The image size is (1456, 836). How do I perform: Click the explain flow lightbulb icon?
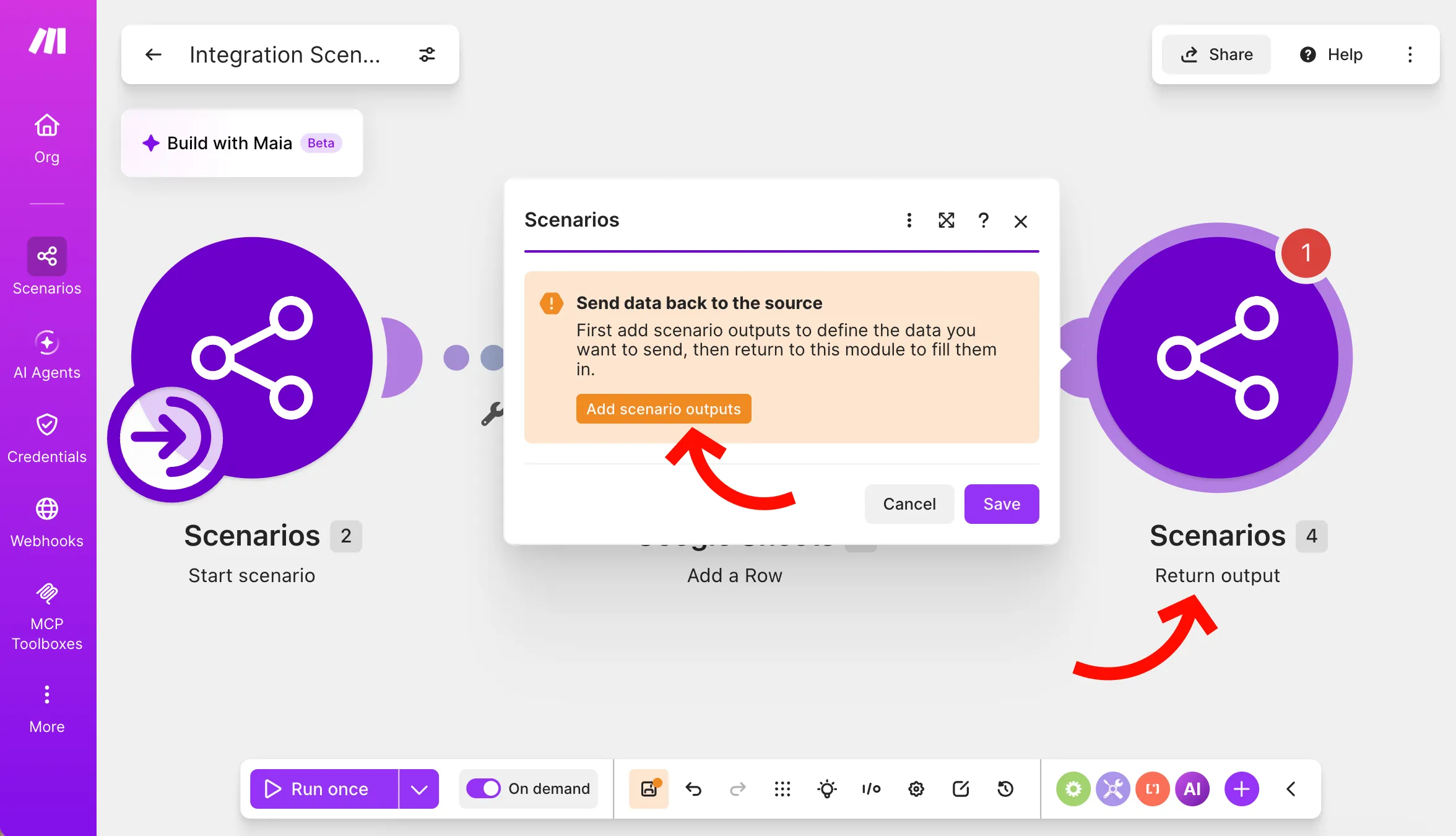[827, 789]
